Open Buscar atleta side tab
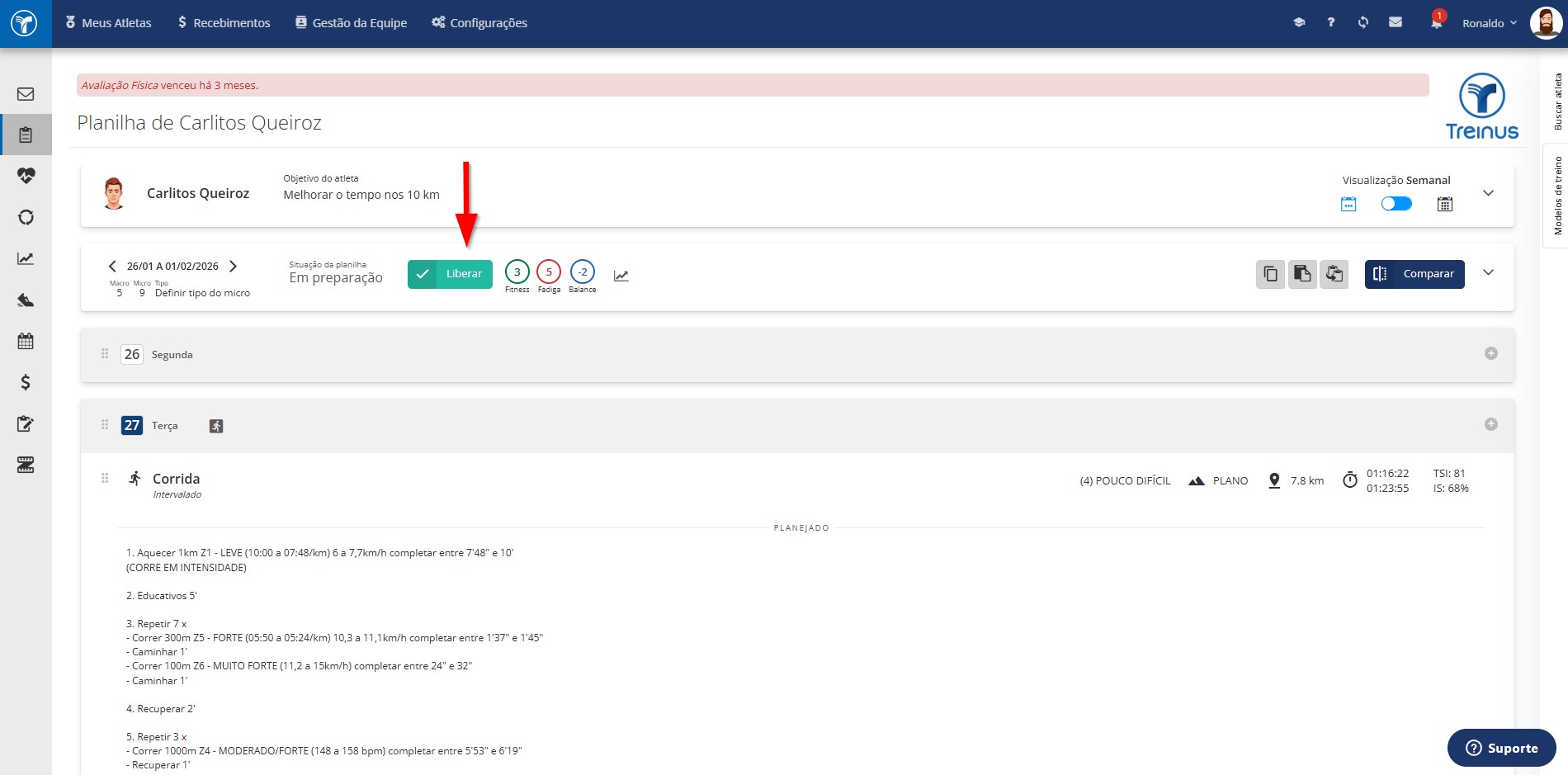 [1557, 101]
